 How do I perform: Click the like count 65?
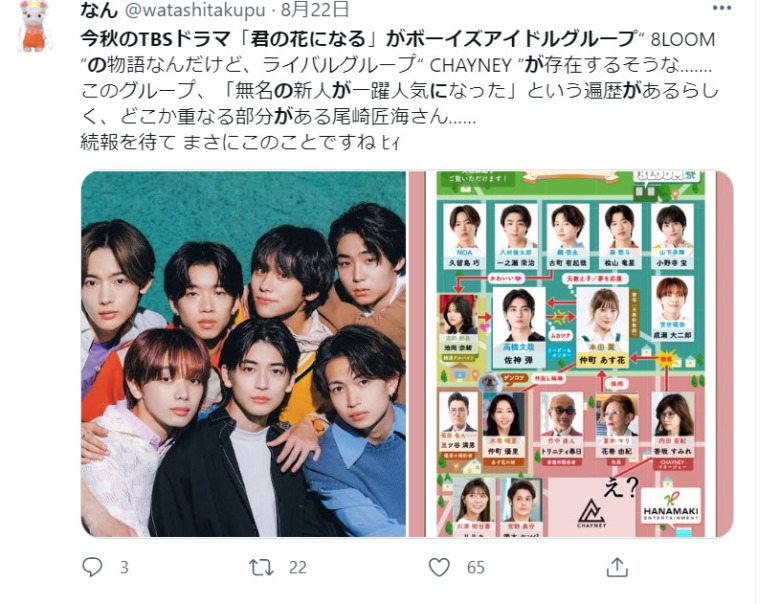click(476, 568)
